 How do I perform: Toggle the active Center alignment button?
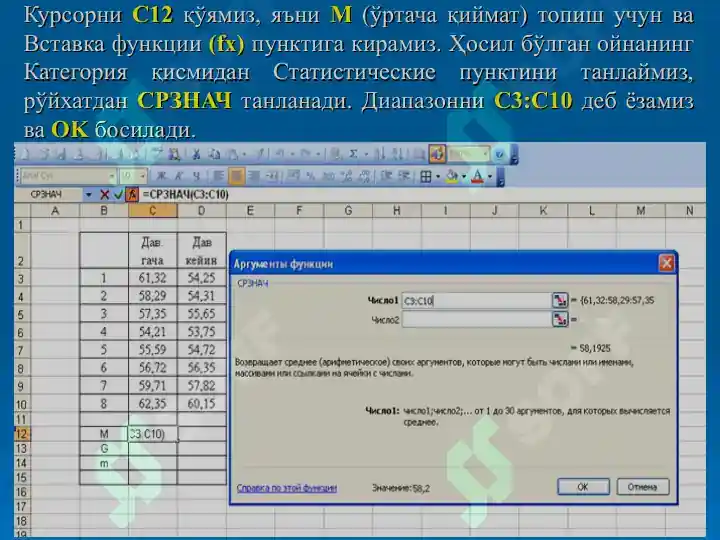click(236, 176)
